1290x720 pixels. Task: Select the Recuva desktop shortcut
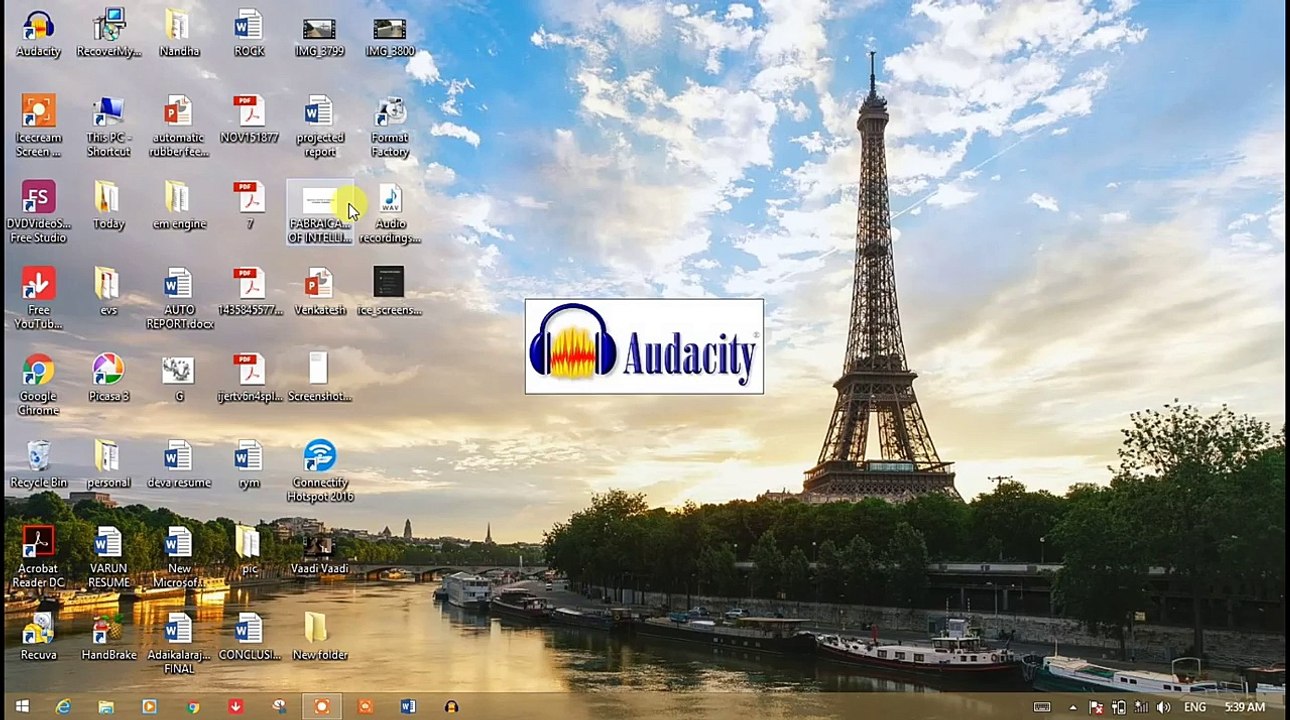click(38, 636)
